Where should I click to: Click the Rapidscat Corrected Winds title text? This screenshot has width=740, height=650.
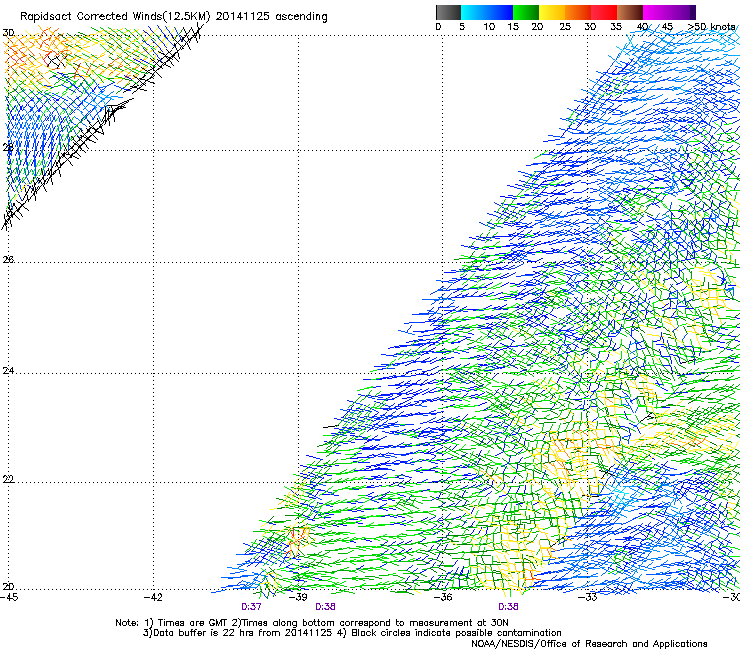click(x=173, y=17)
